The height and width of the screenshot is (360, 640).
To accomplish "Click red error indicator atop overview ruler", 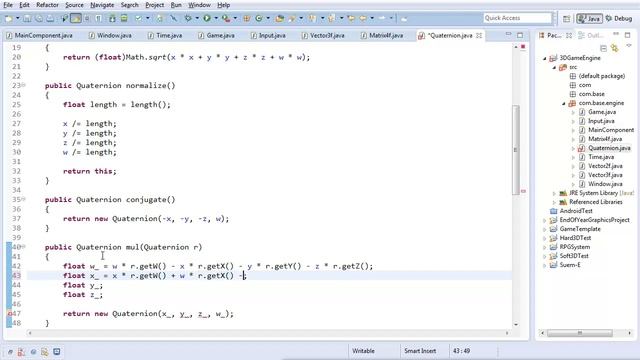I will [523, 47].
